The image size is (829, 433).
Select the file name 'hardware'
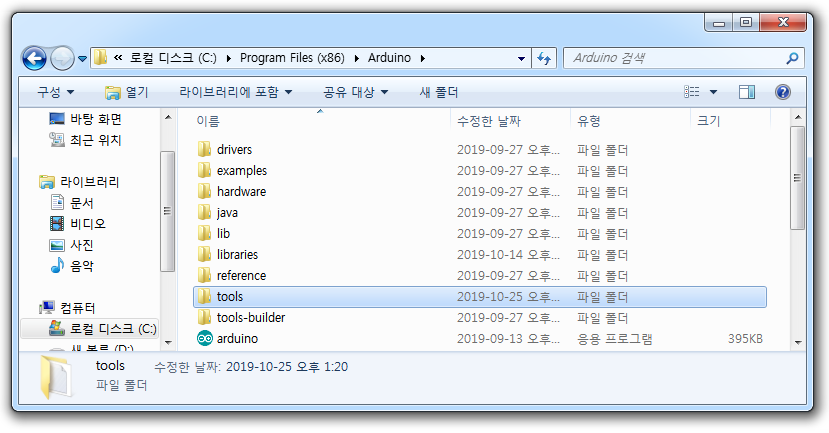(241, 191)
